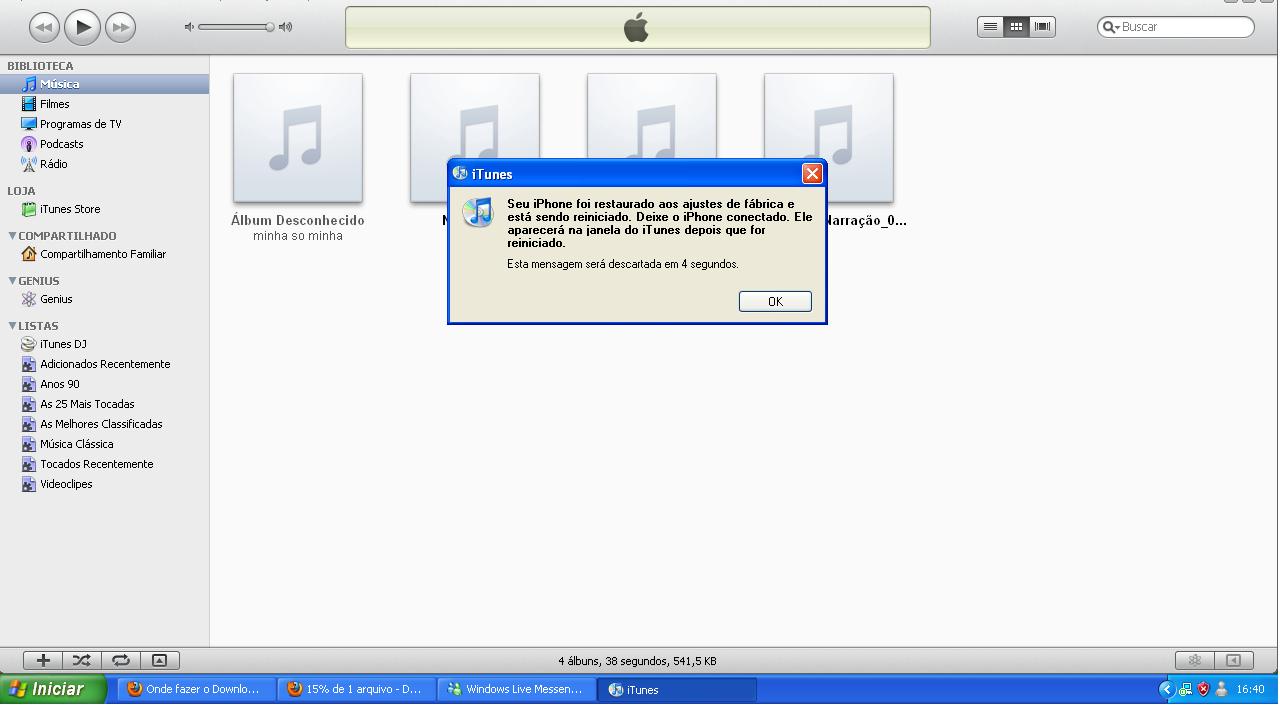Open the Windows Iniciar start menu

(52, 689)
